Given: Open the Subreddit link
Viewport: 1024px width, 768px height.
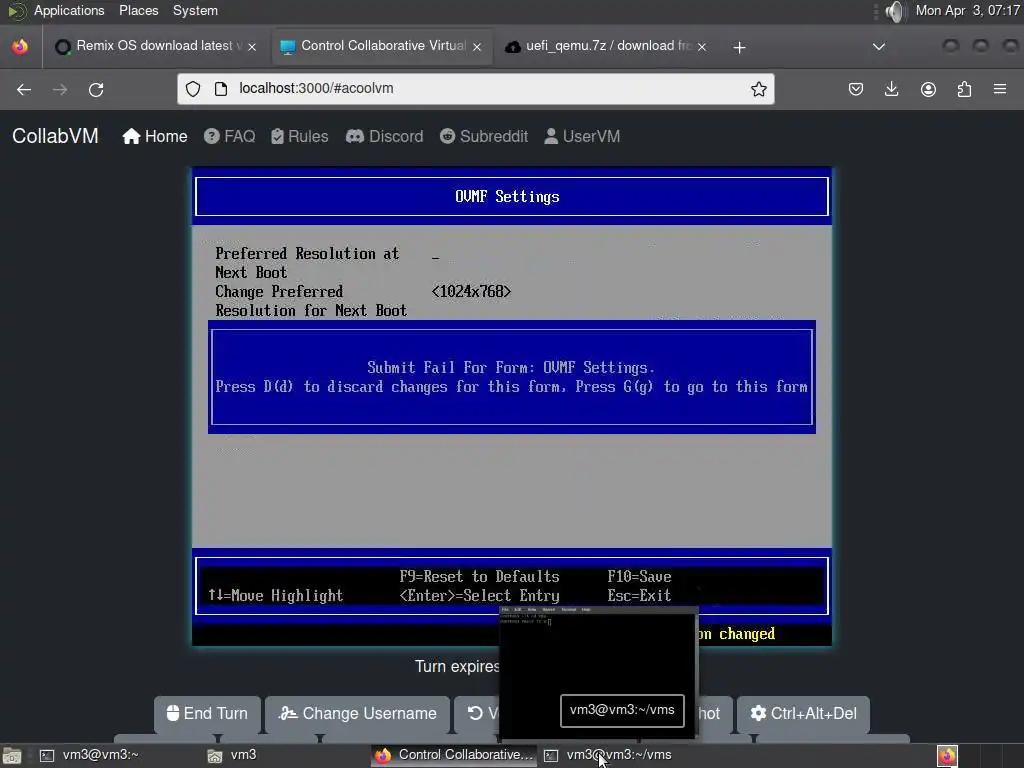Looking at the screenshot, I should pyautogui.click(x=484, y=136).
